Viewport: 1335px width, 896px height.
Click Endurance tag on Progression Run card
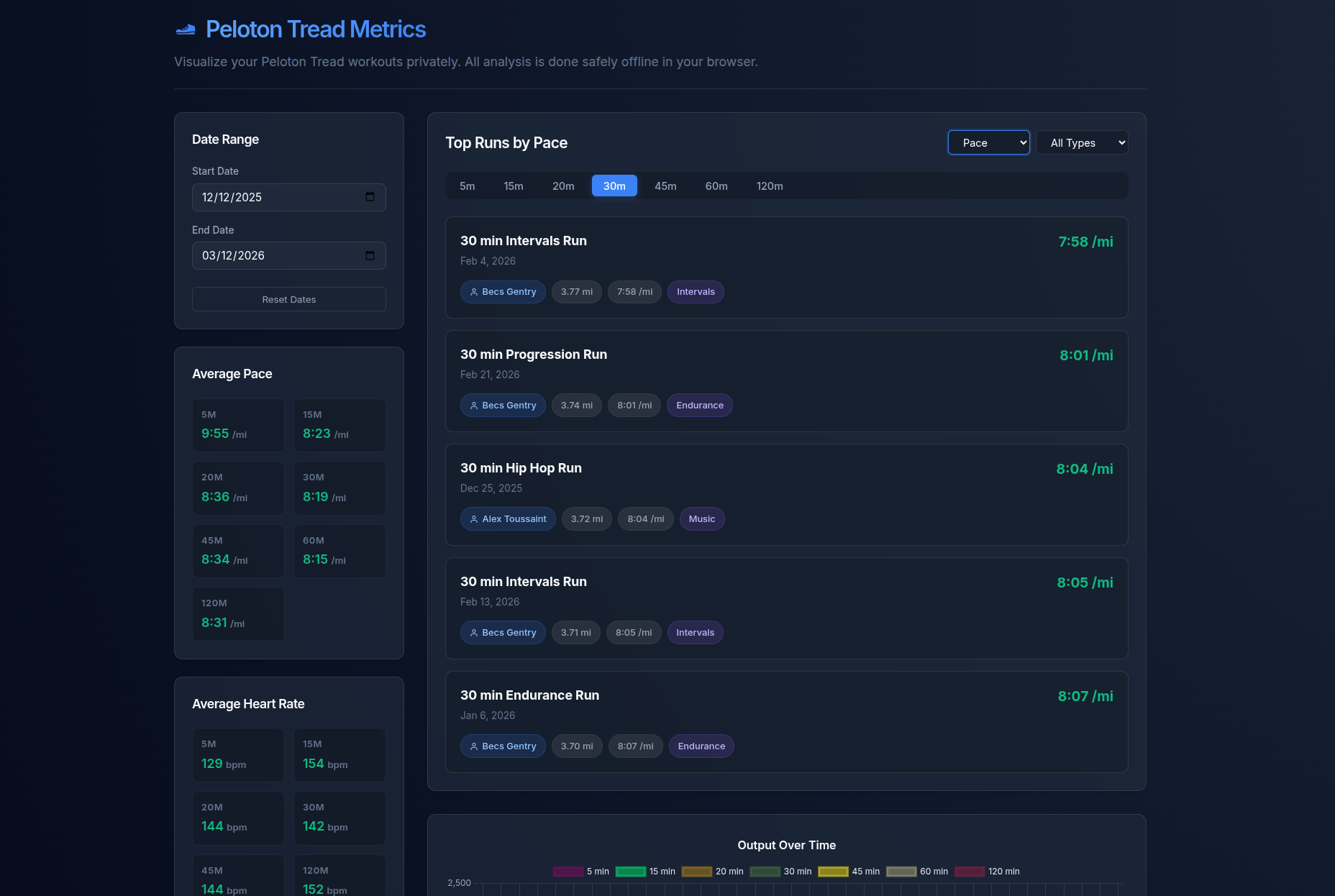[700, 406]
